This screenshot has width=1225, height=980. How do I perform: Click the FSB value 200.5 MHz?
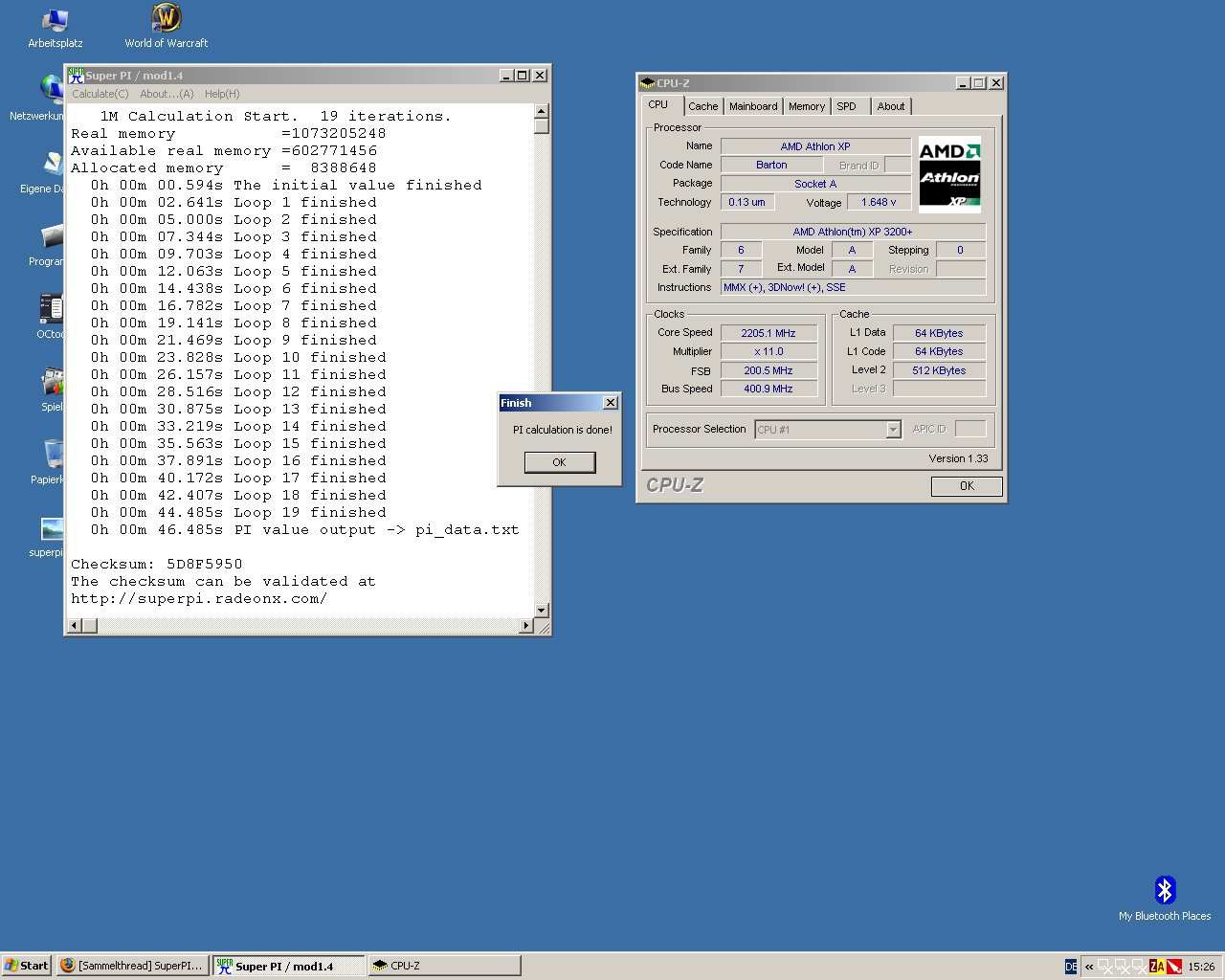point(768,370)
